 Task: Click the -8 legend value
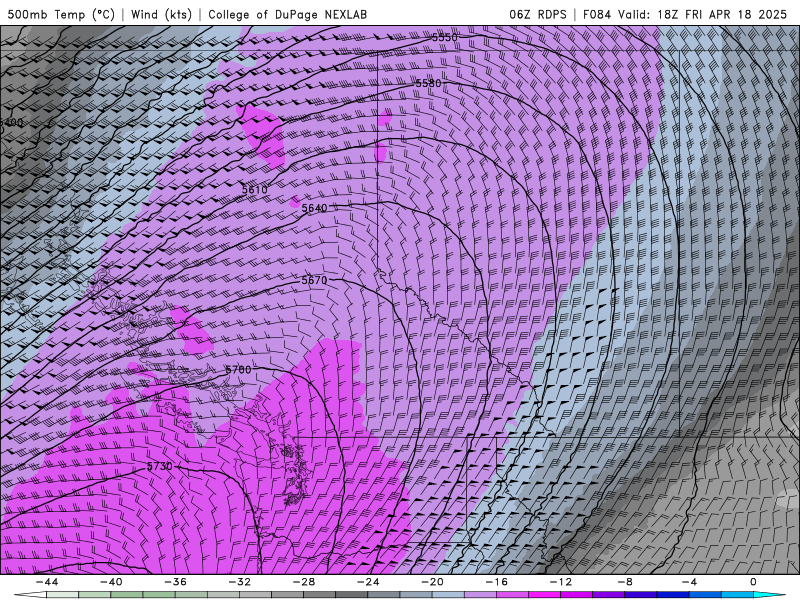tap(625, 582)
